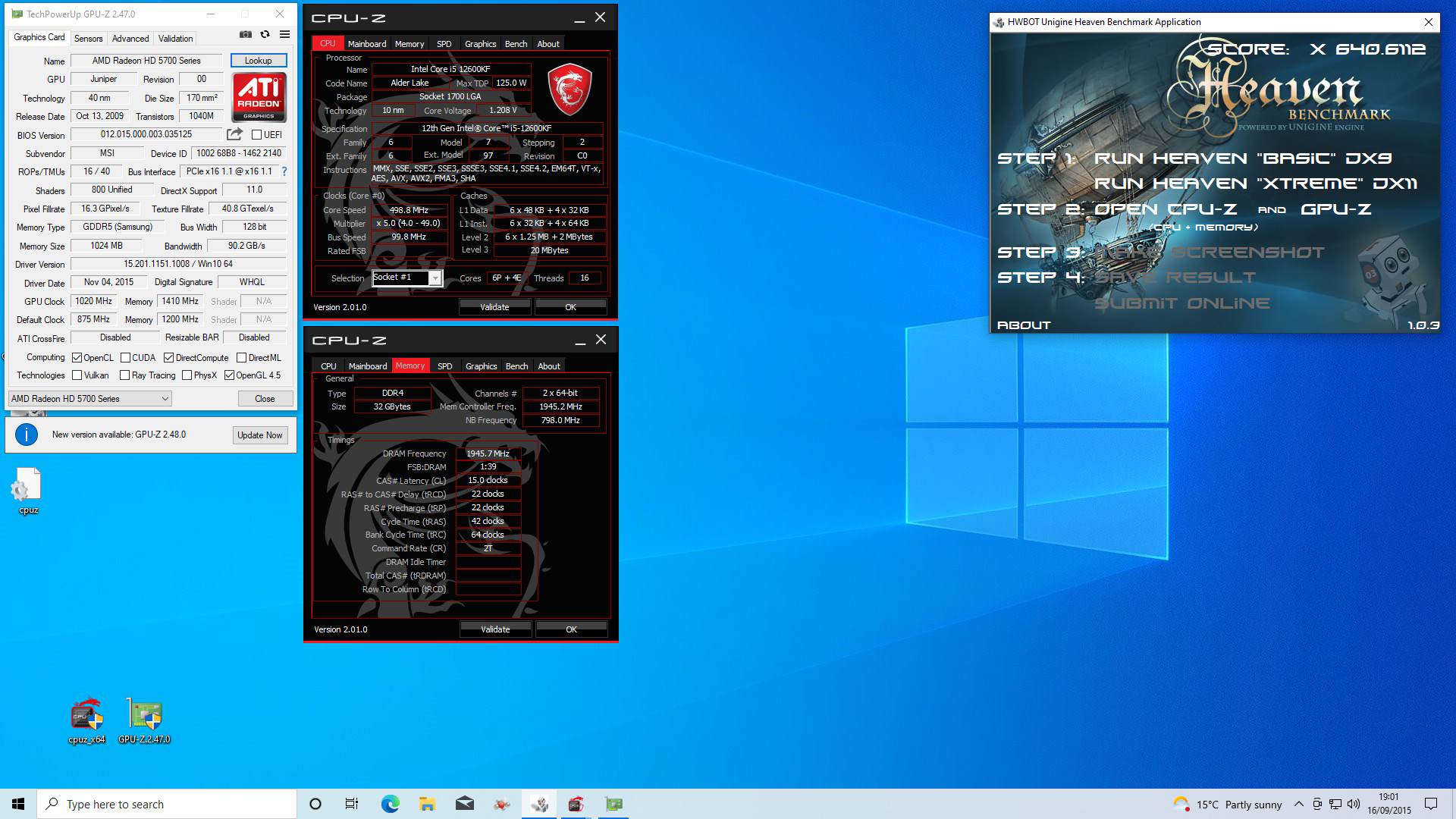Click OK in lower CPU-Z window

coord(571,629)
